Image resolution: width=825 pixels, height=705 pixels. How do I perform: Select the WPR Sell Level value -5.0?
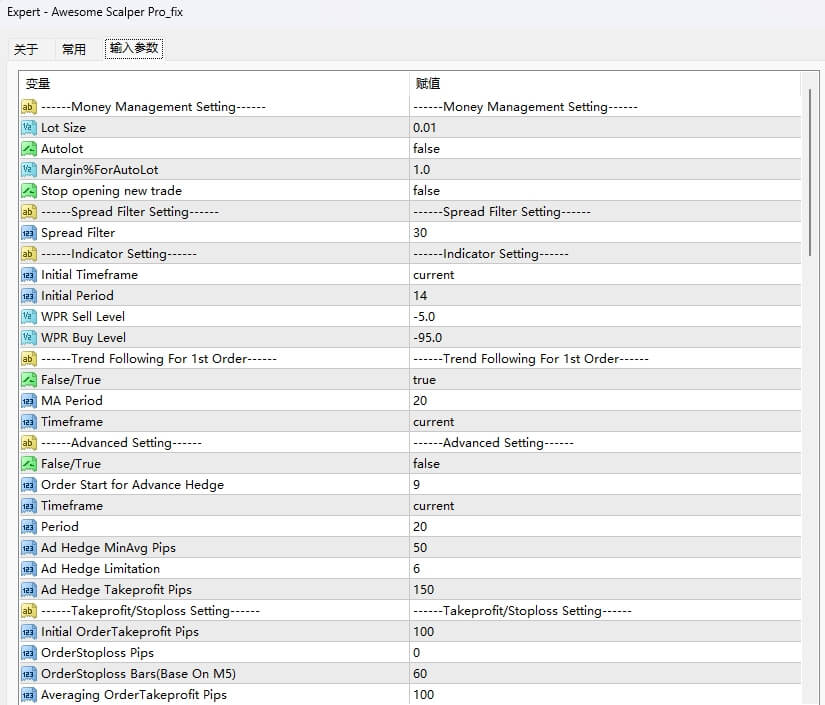coord(424,317)
